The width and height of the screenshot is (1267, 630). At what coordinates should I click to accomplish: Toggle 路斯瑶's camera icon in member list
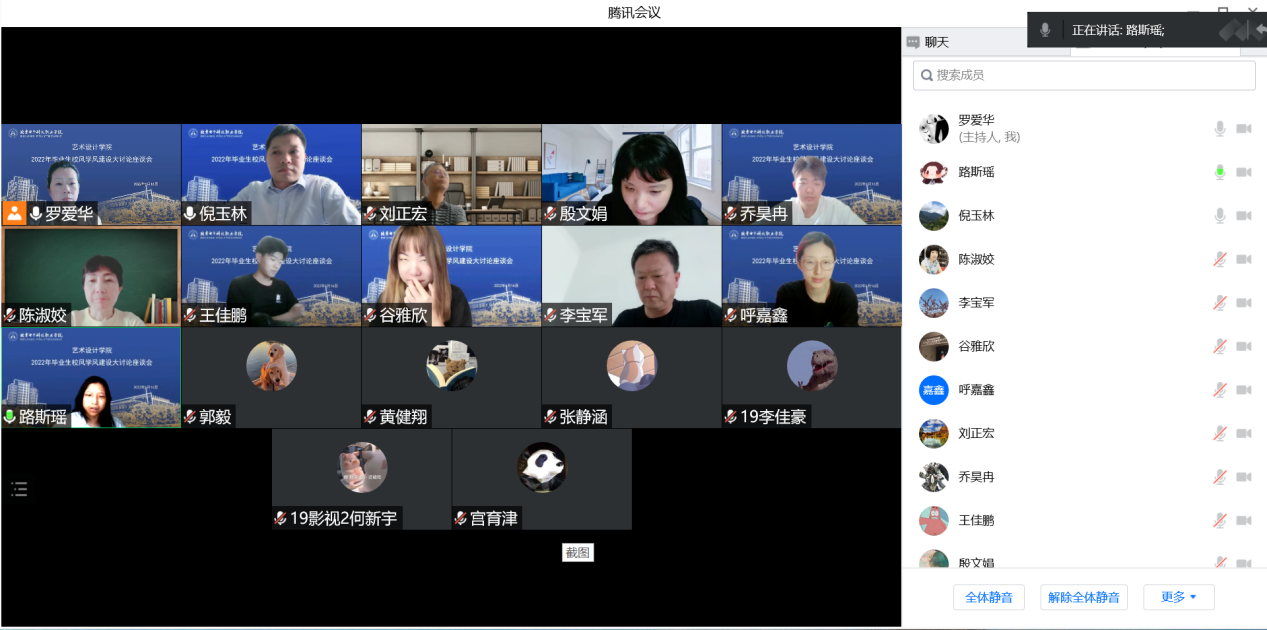[1243, 172]
